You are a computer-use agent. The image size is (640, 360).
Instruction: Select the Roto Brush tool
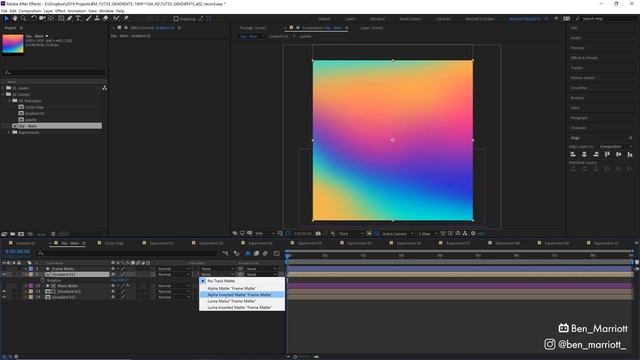click(116, 18)
